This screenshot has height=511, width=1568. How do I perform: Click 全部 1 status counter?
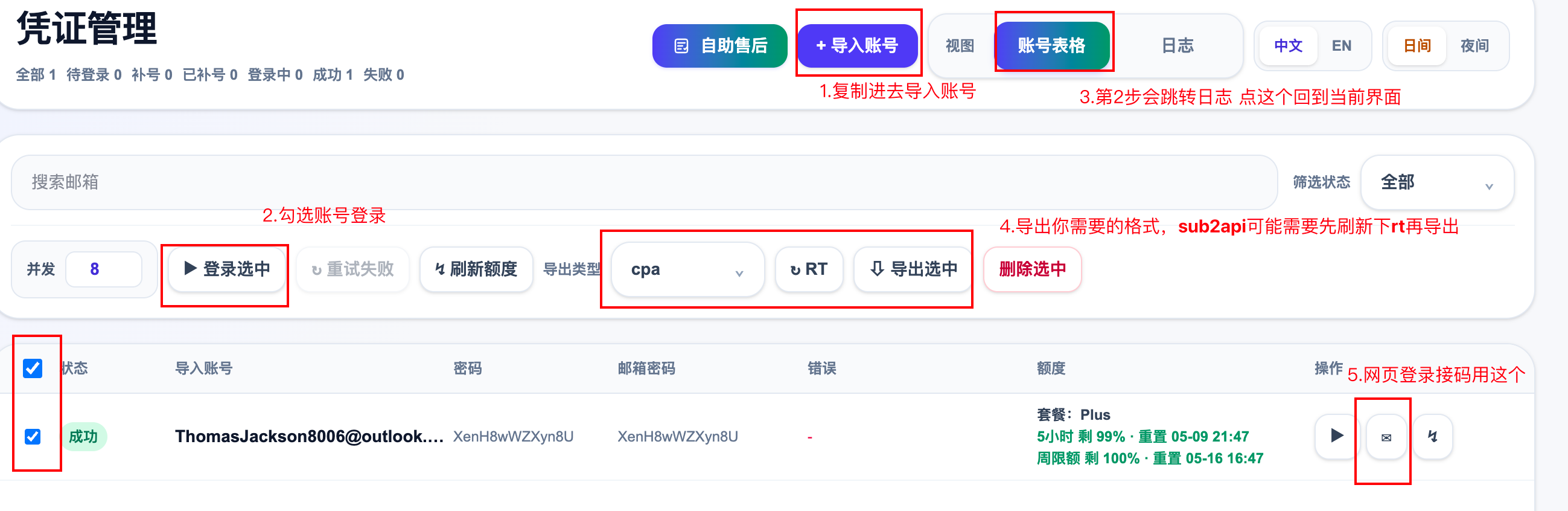[36, 75]
